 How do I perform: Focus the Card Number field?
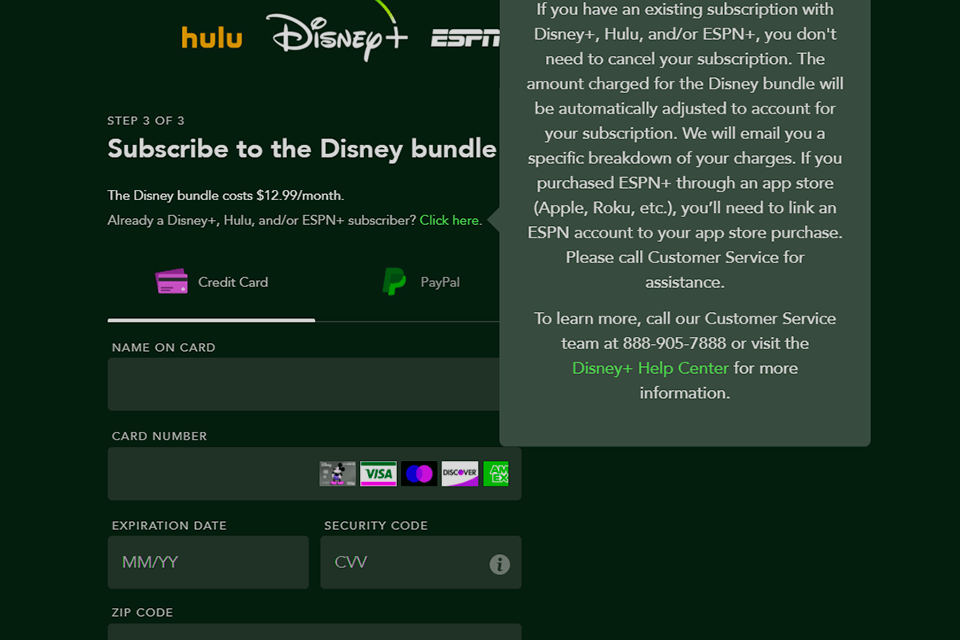pos(315,473)
